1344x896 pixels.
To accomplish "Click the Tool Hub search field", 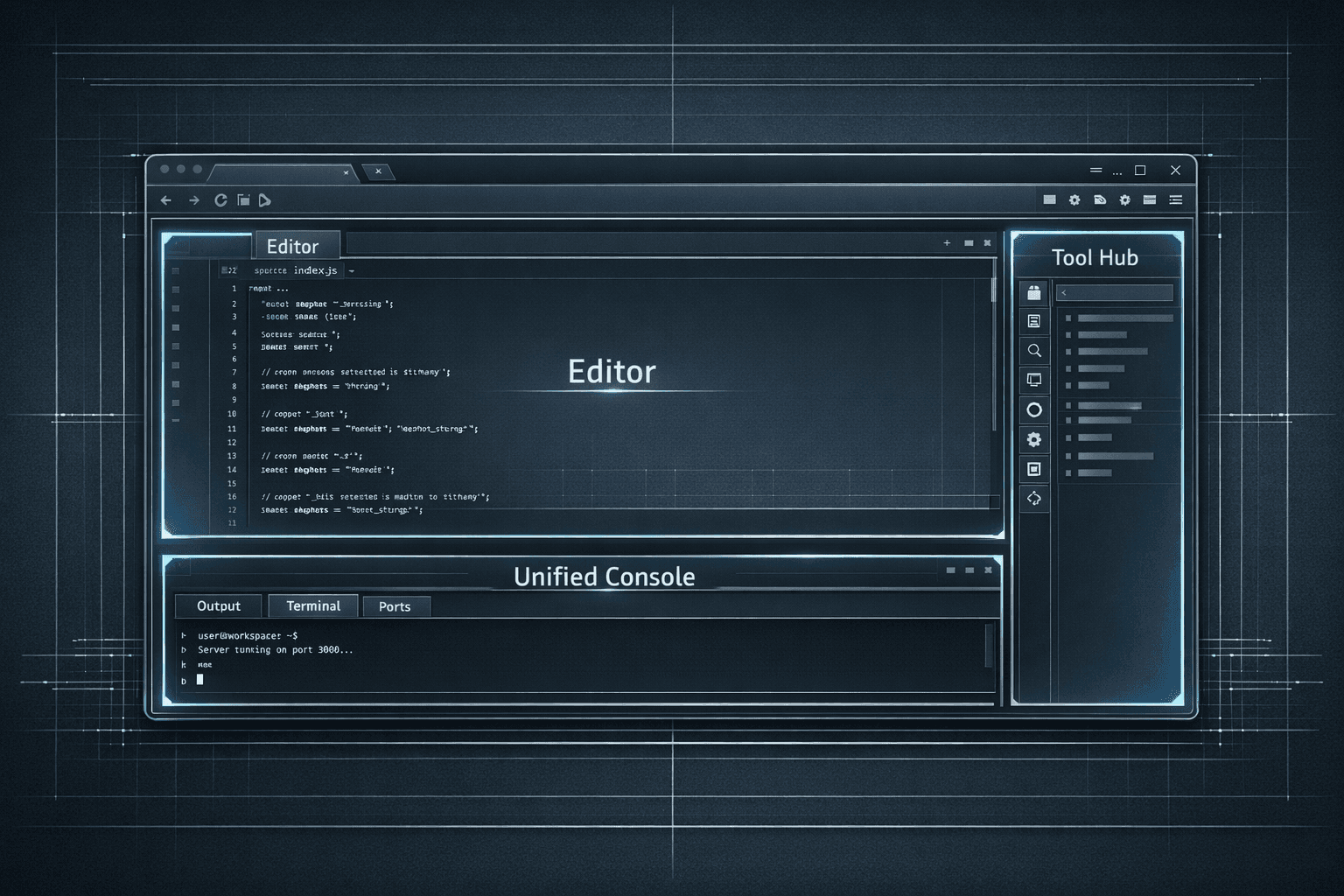I will tap(1115, 292).
